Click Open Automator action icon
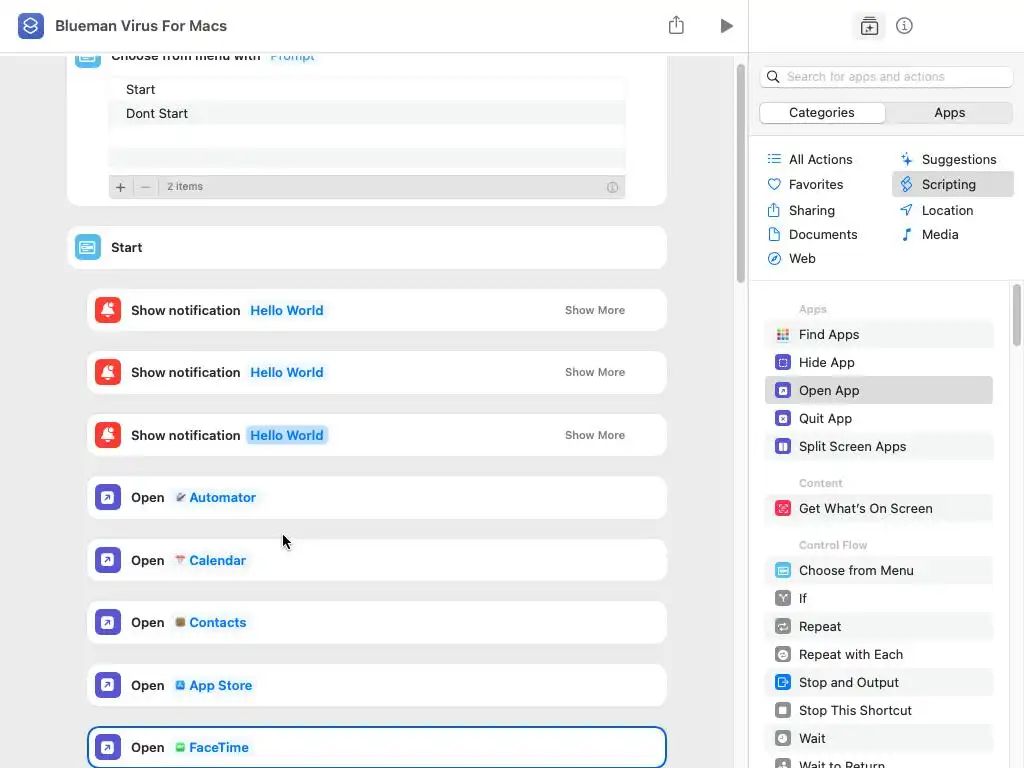This screenshot has height=768, width=1024. (x=108, y=498)
